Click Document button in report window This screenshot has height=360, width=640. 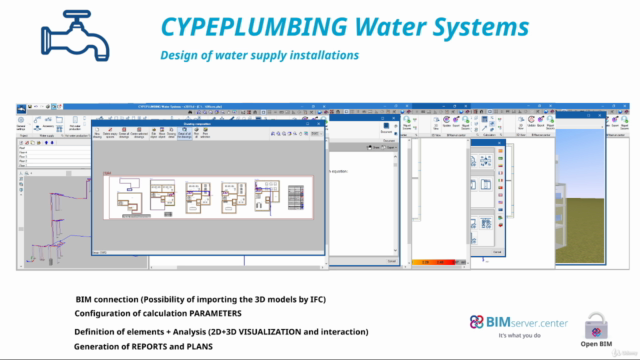pyautogui.click(x=386, y=128)
